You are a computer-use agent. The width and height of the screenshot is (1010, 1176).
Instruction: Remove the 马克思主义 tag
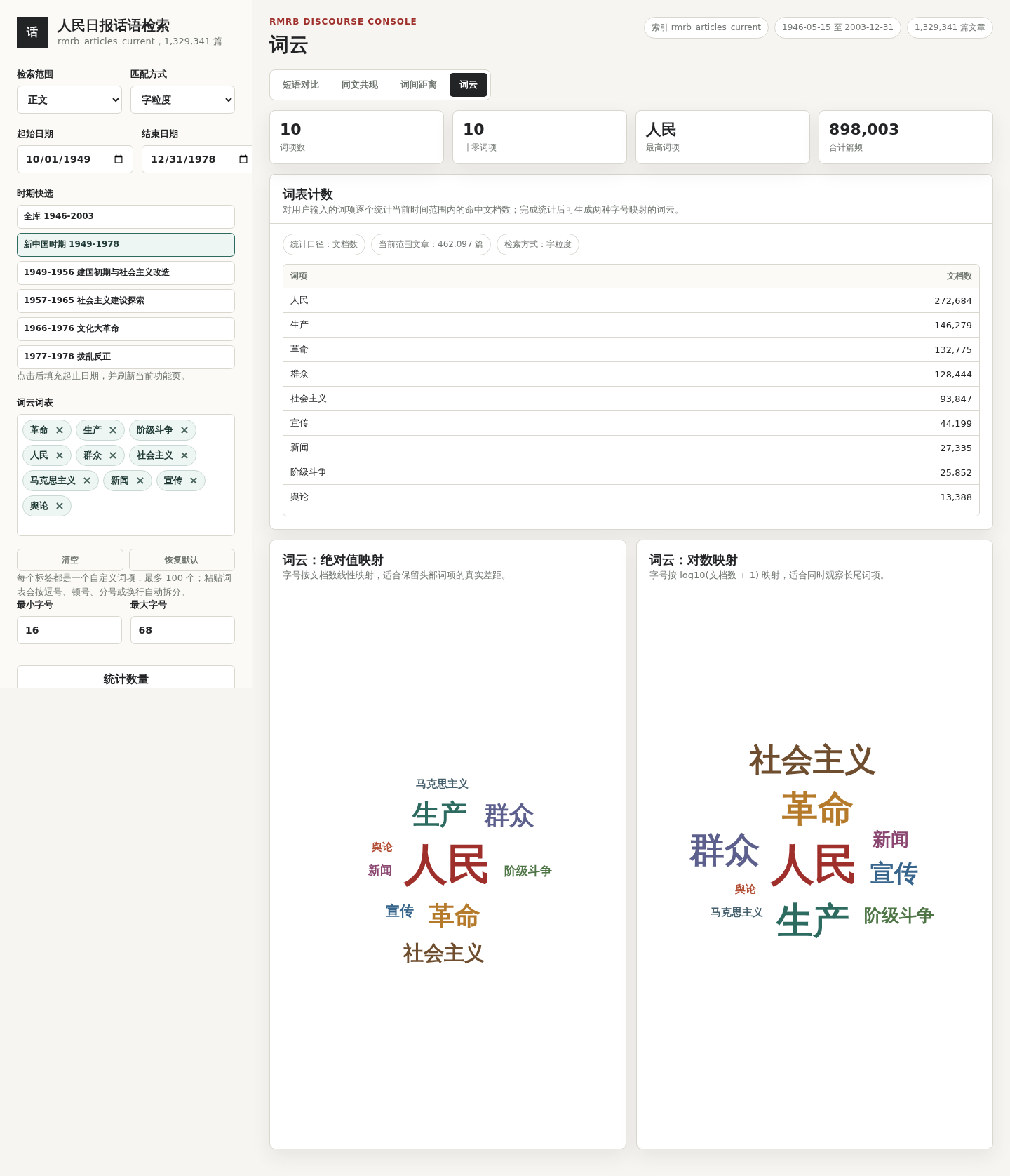pyautogui.click(x=87, y=481)
